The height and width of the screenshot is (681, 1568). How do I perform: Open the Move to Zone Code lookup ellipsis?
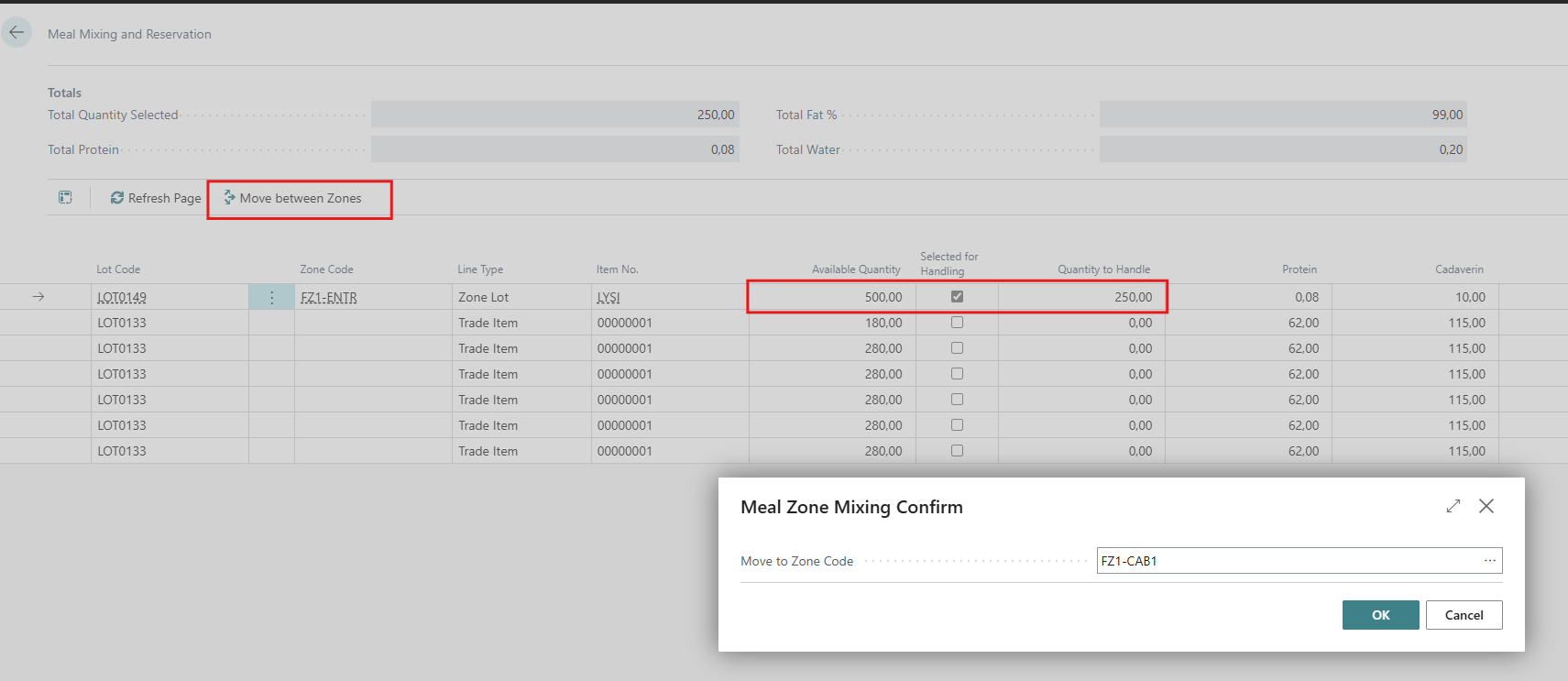pyautogui.click(x=1490, y=561)
